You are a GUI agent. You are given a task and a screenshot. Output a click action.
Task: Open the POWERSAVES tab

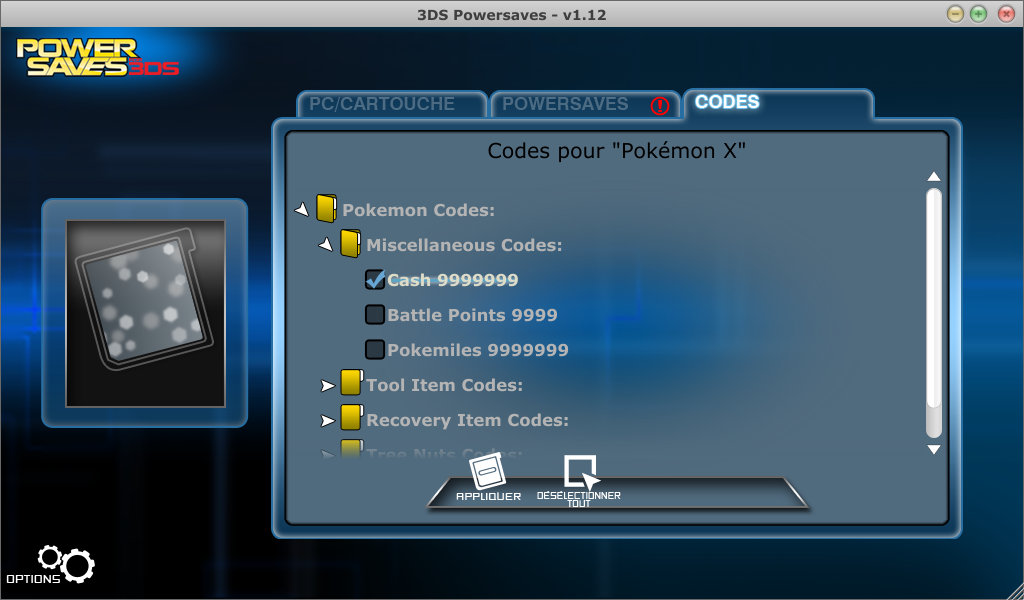tap(585, 104)
